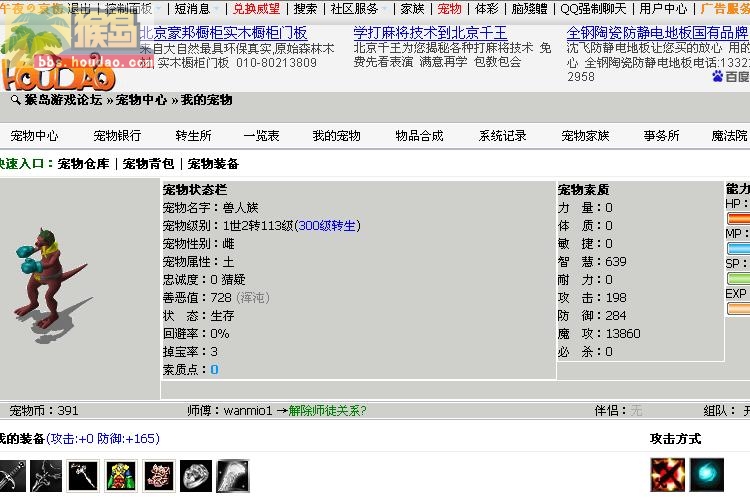Click the colorful robe armor equipment icon
Image resolution: width=750 pixels, height=502 pixels.
pos(121,476)
